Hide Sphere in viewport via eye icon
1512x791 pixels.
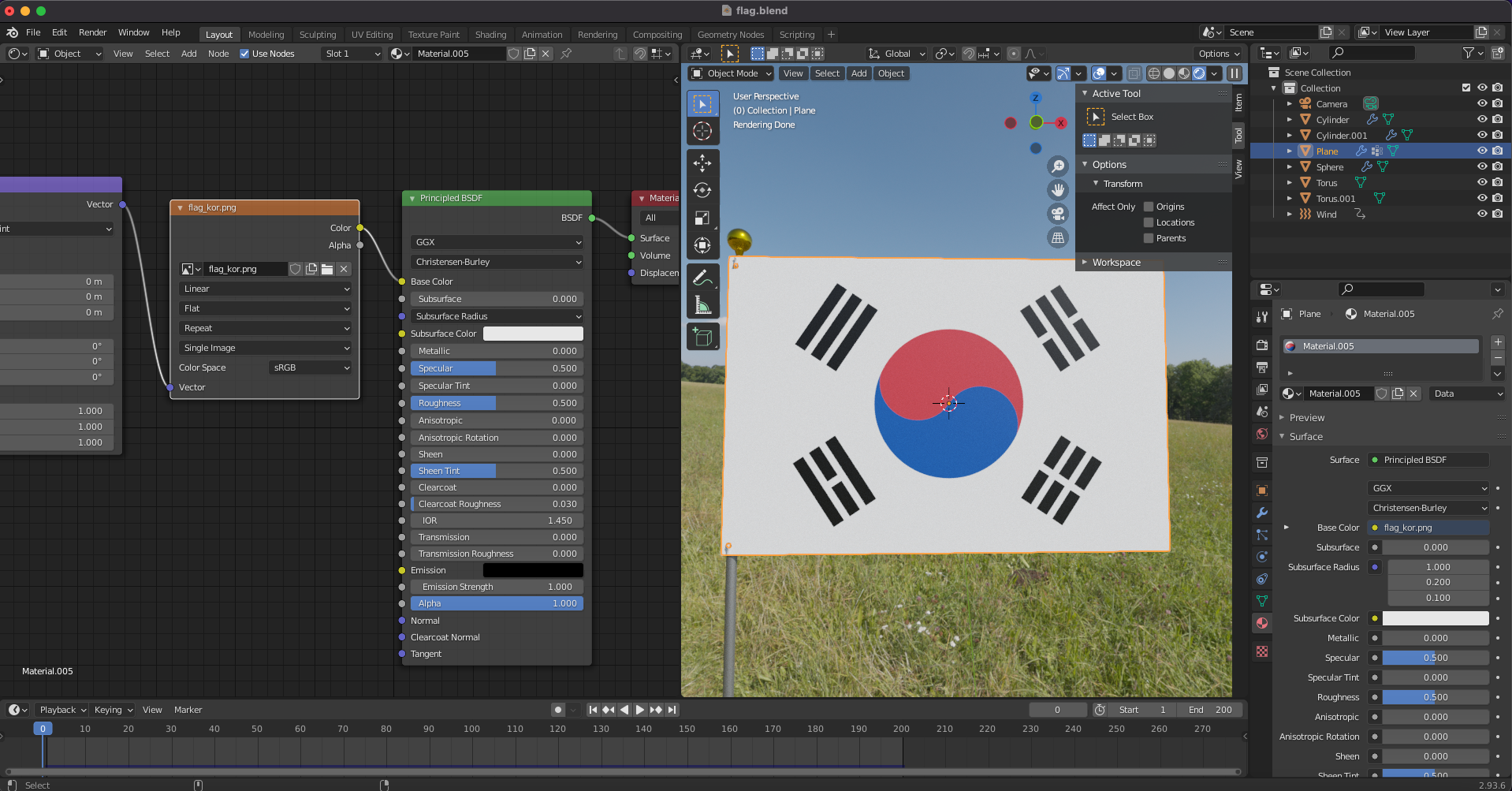point(1482,166)
